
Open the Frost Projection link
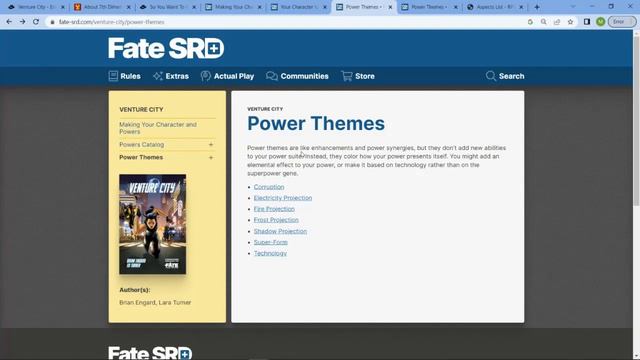[276, 220]
